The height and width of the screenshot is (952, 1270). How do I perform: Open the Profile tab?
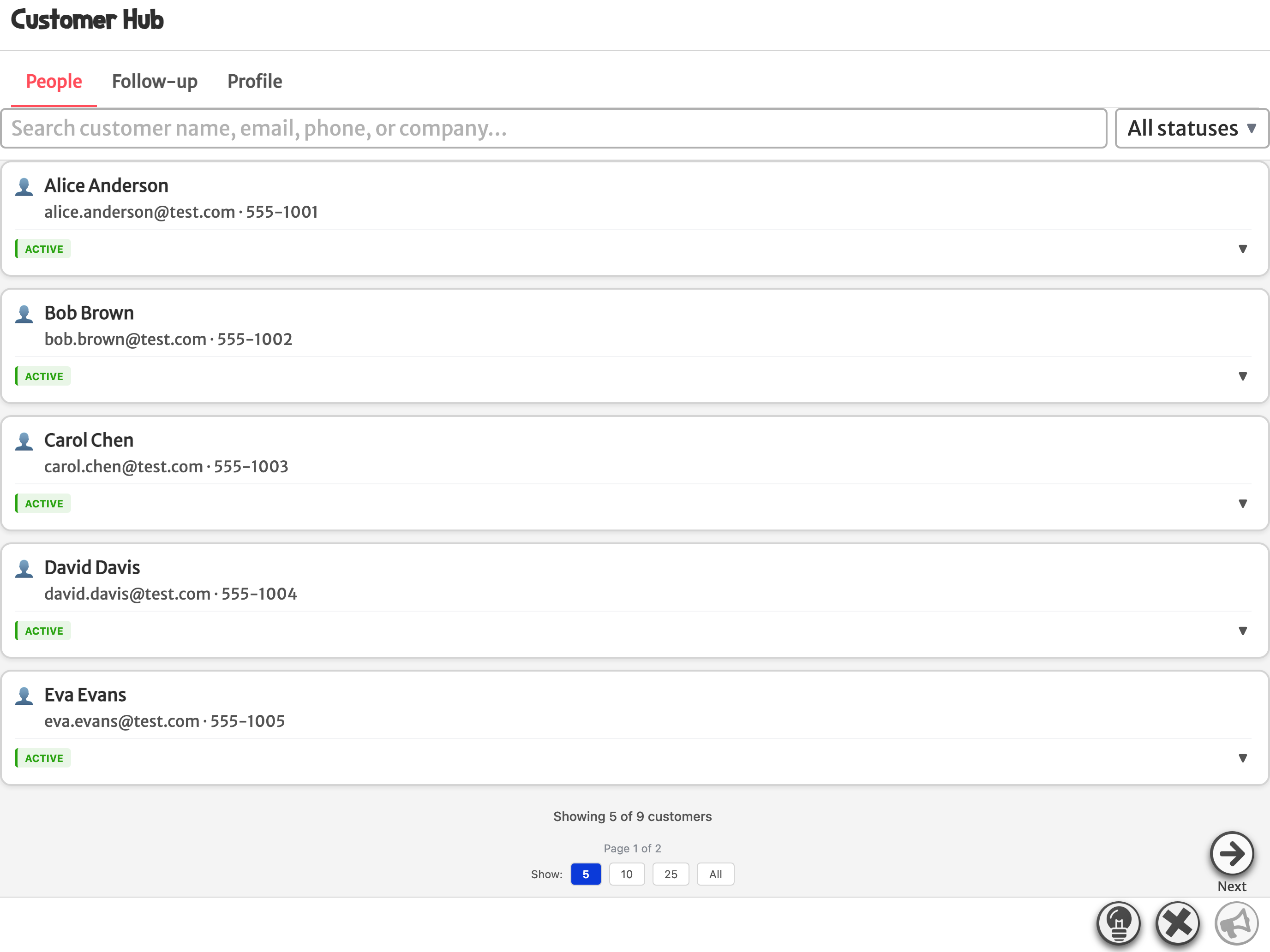tap(255, 82)
